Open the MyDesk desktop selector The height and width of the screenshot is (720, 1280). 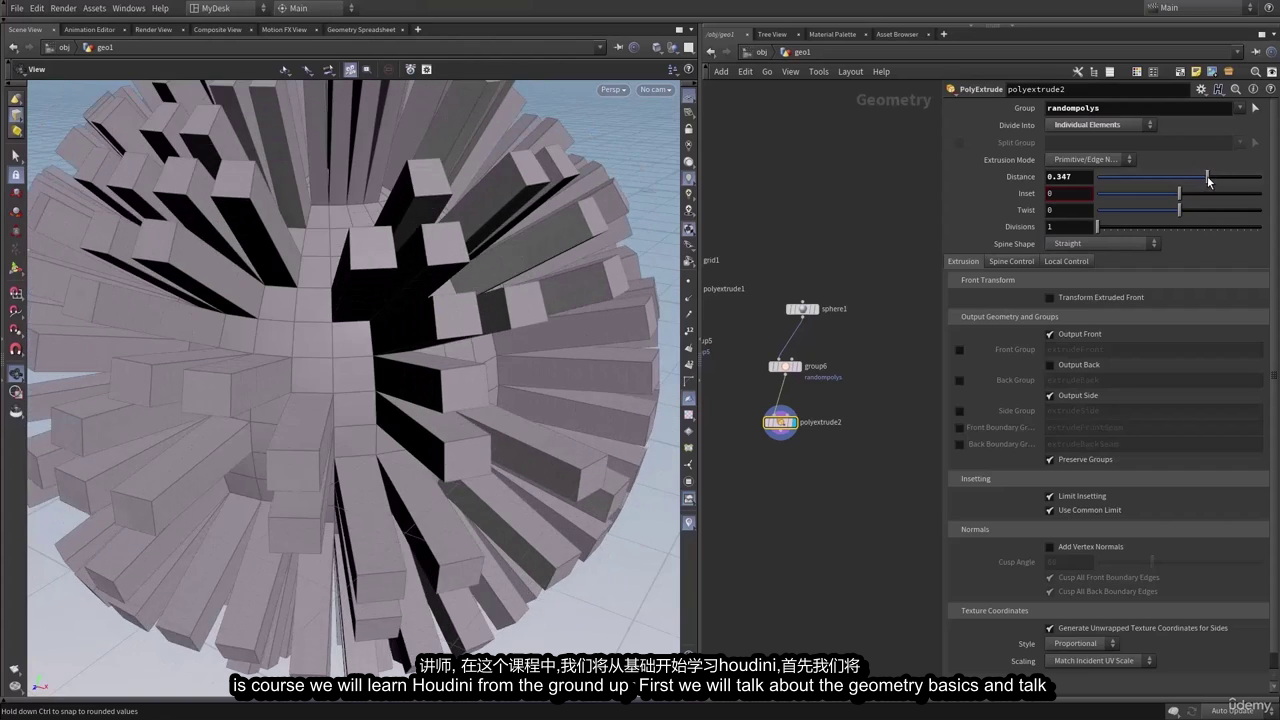(x=228, y=8)
